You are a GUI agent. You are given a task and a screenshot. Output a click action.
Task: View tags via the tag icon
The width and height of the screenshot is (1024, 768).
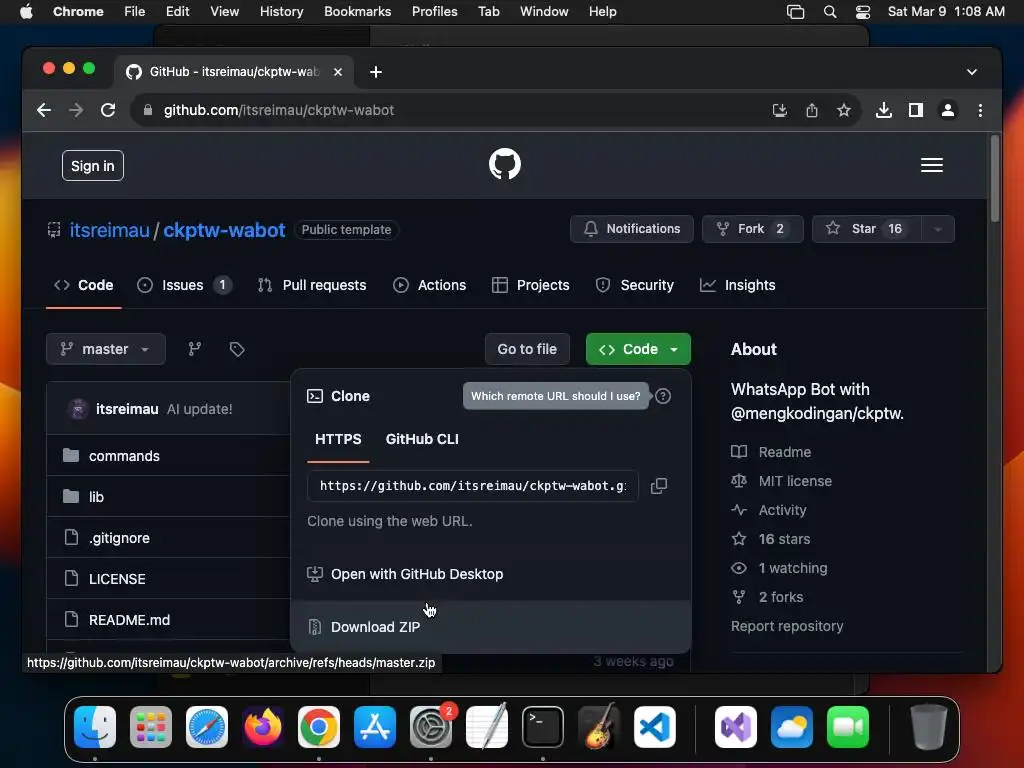click(x=237, y=349)
